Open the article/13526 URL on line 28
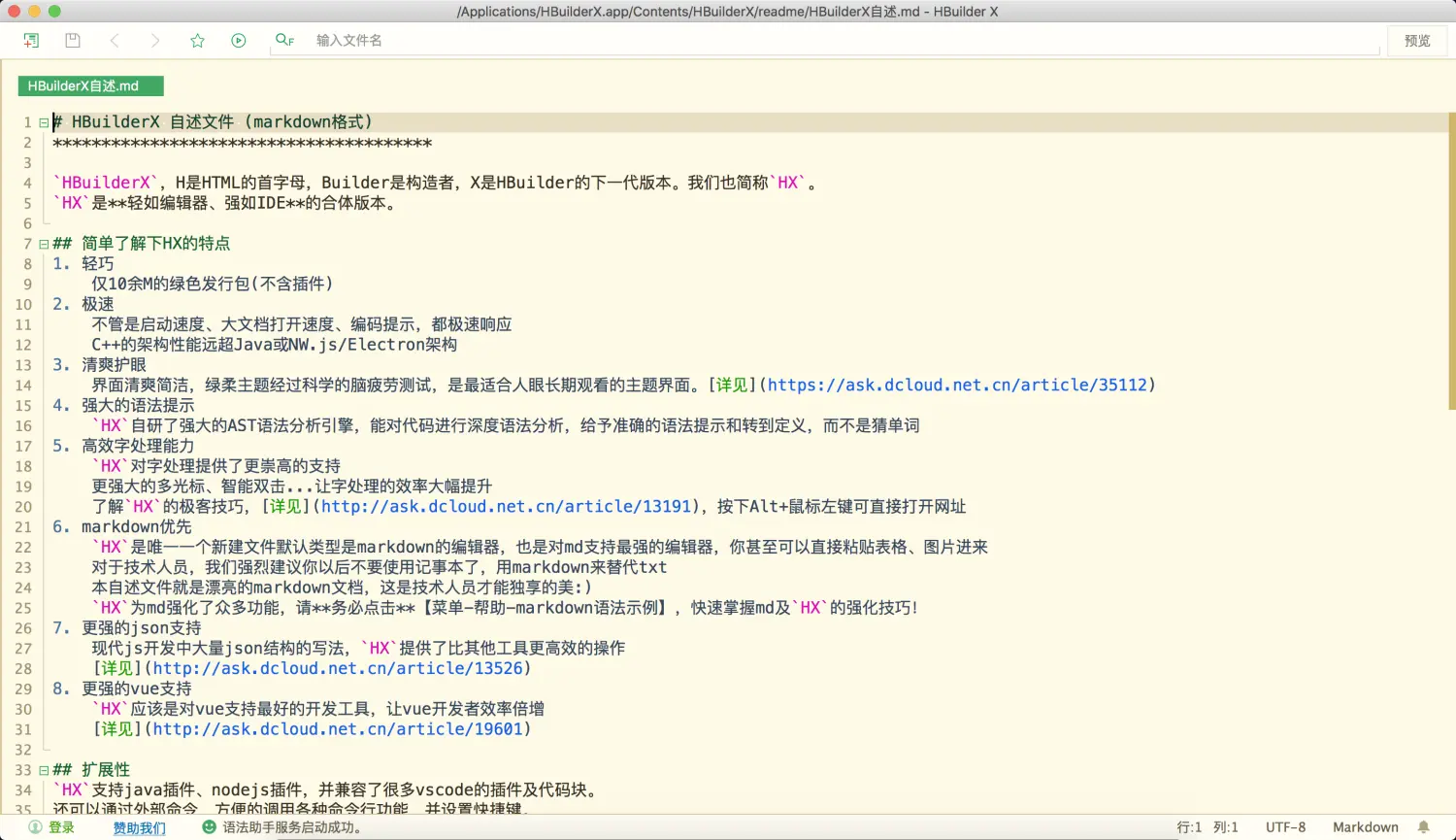 338,669
